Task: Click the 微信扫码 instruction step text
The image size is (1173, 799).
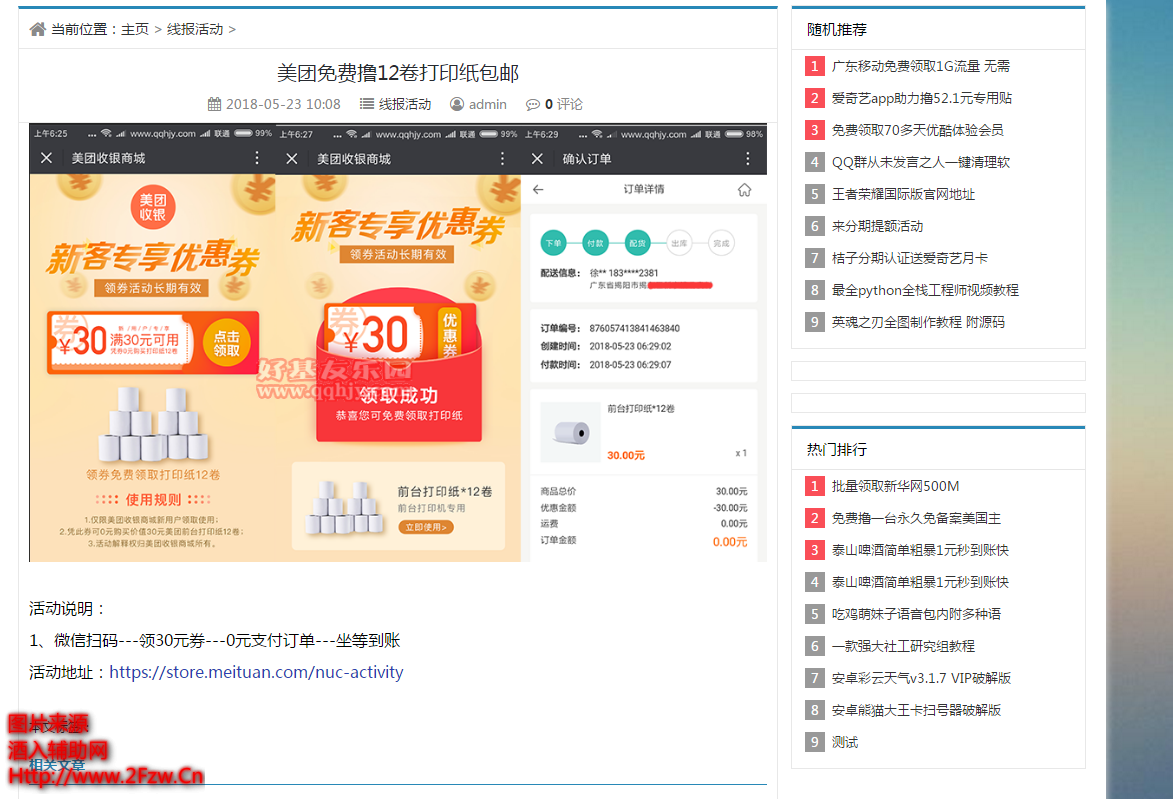Action: 215,640
